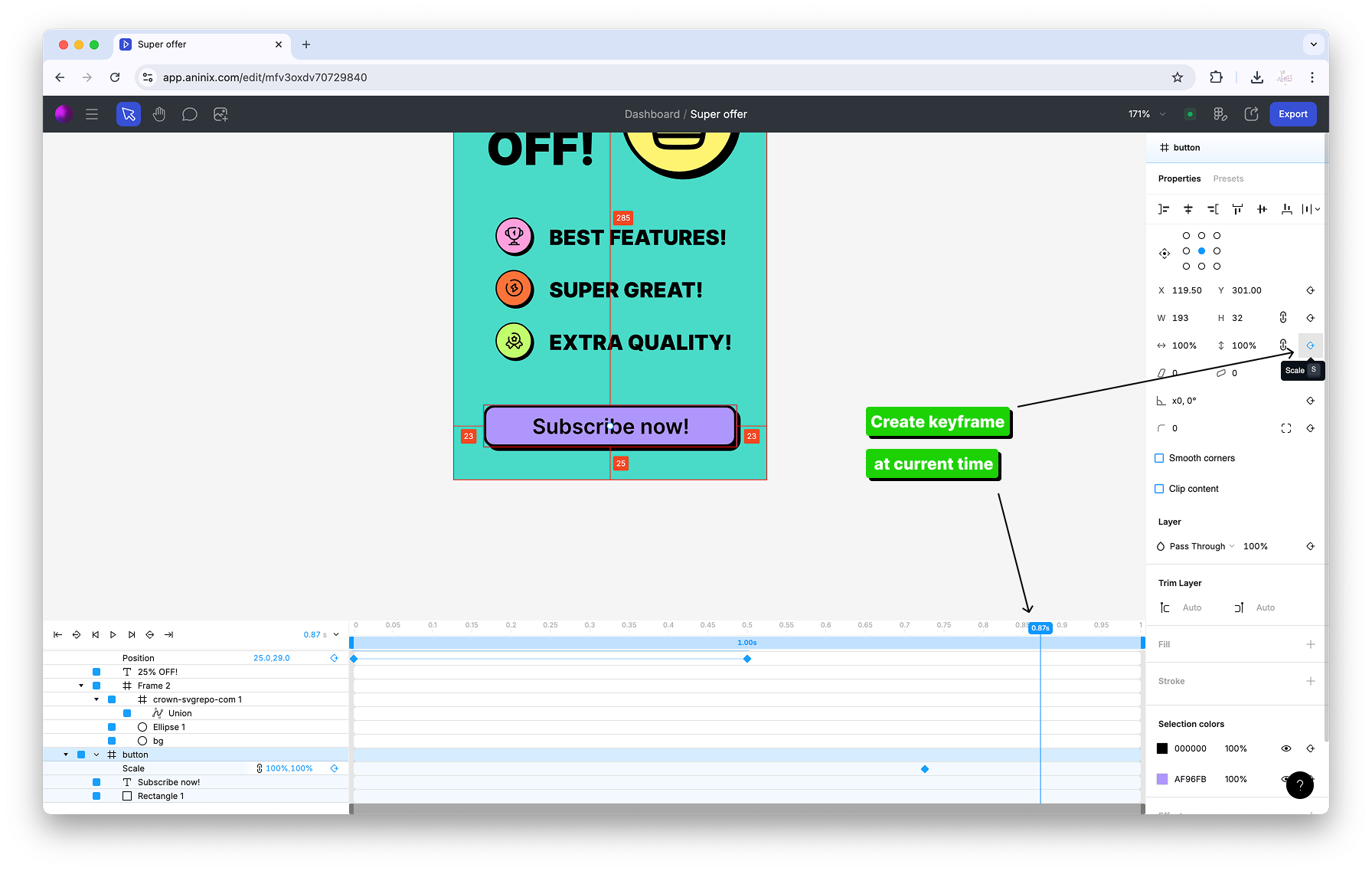
Task: Open the main hamburger menu
Action: (92, 114)
